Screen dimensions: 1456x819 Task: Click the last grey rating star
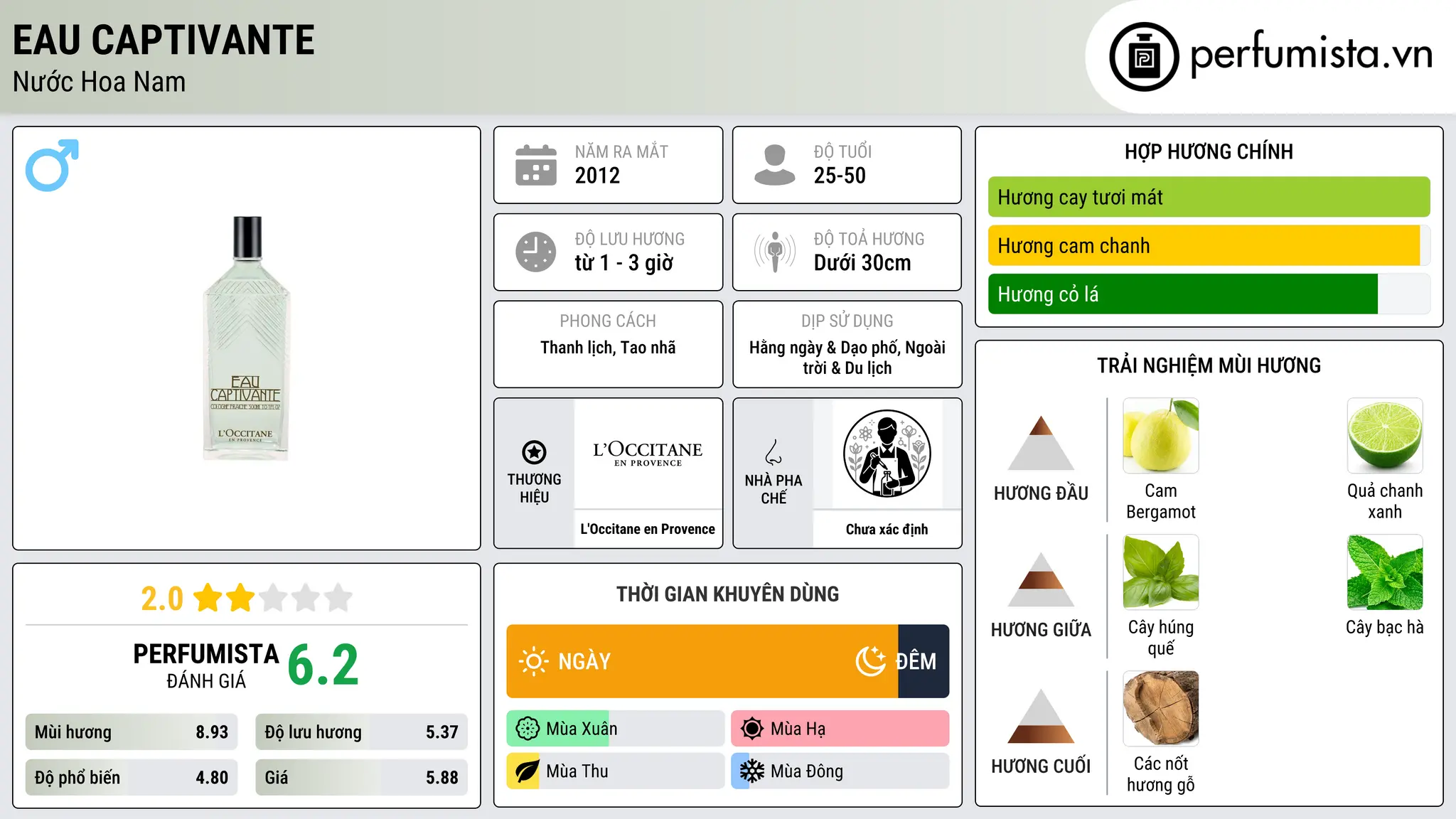click(338, 598)
